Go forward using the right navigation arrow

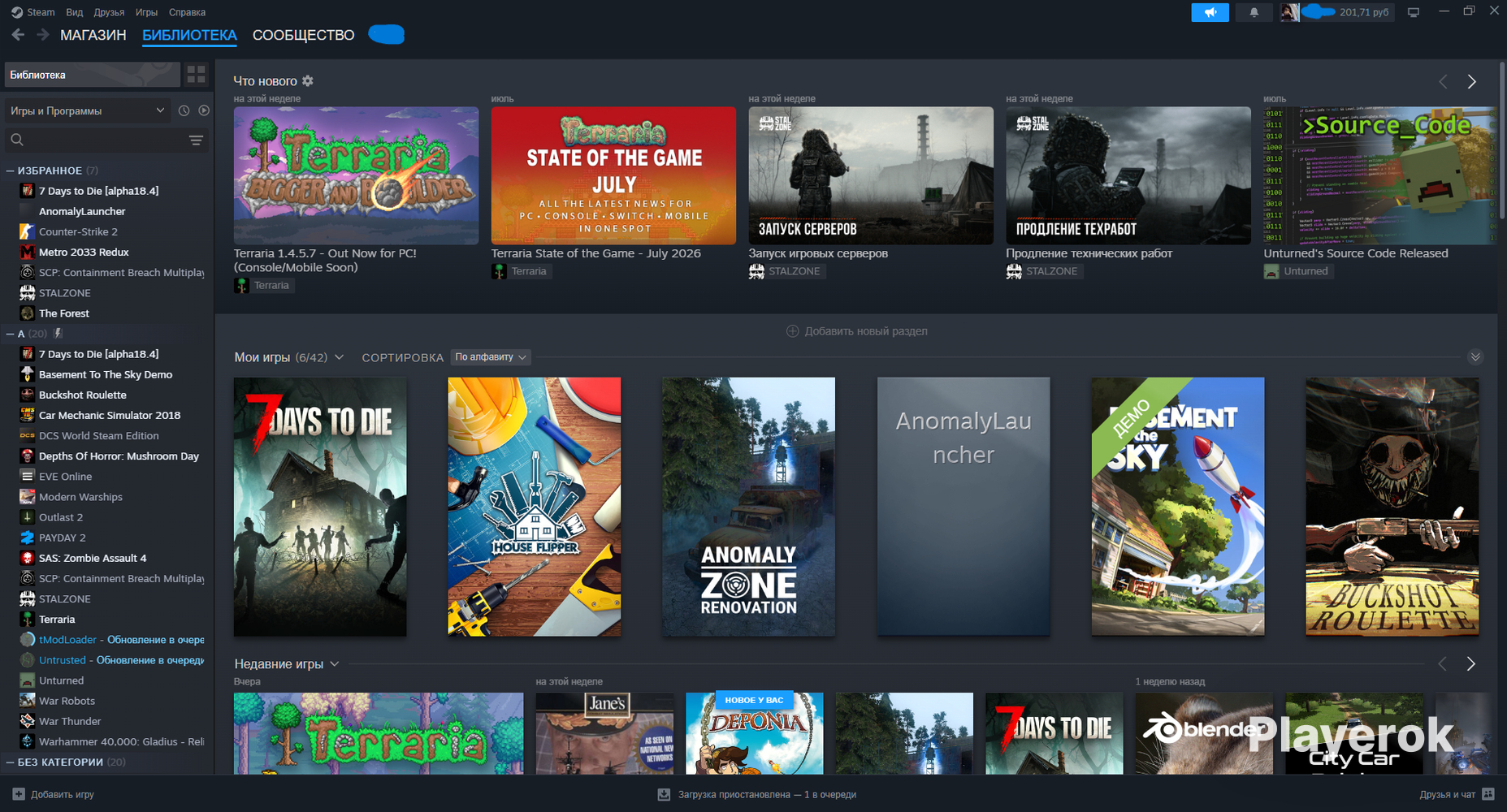click(x=43, y=35)
